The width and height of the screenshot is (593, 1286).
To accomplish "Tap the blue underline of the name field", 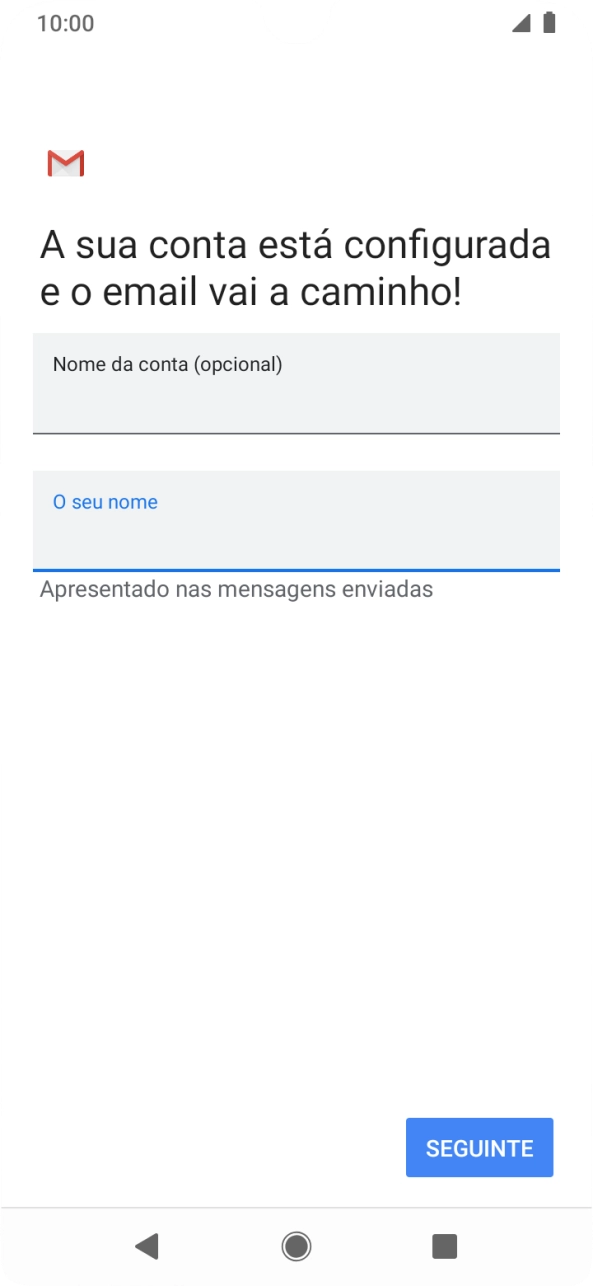I will click(x=296, y=567).
